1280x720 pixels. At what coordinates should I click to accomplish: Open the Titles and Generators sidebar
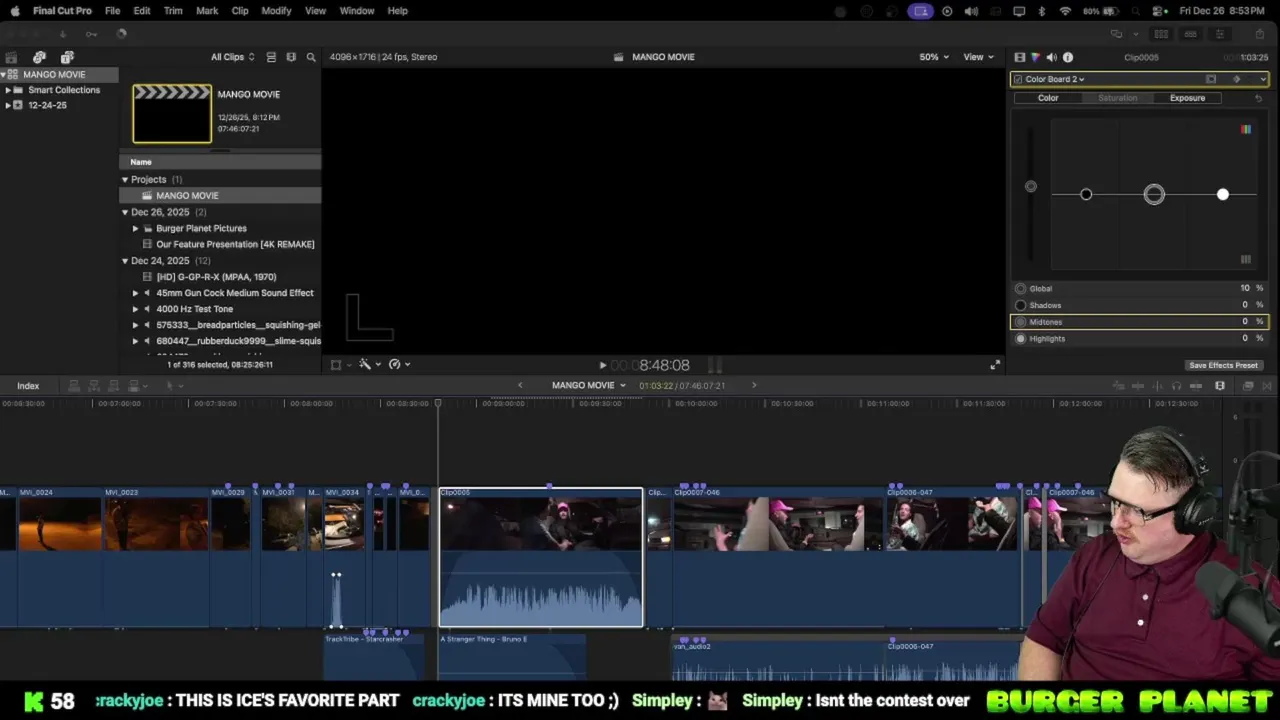tap(67, 57)
